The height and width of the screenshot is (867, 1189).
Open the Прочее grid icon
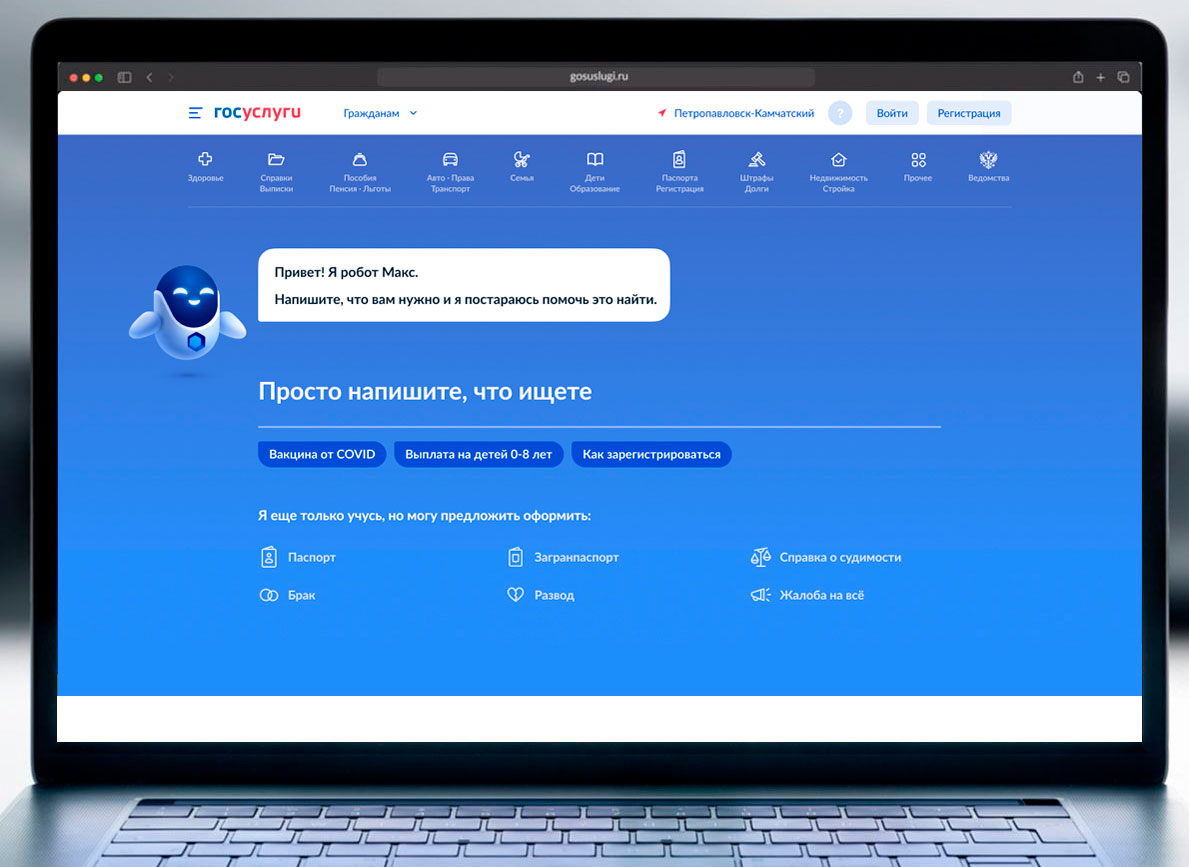pyautogui.click(x=918, y=159)
